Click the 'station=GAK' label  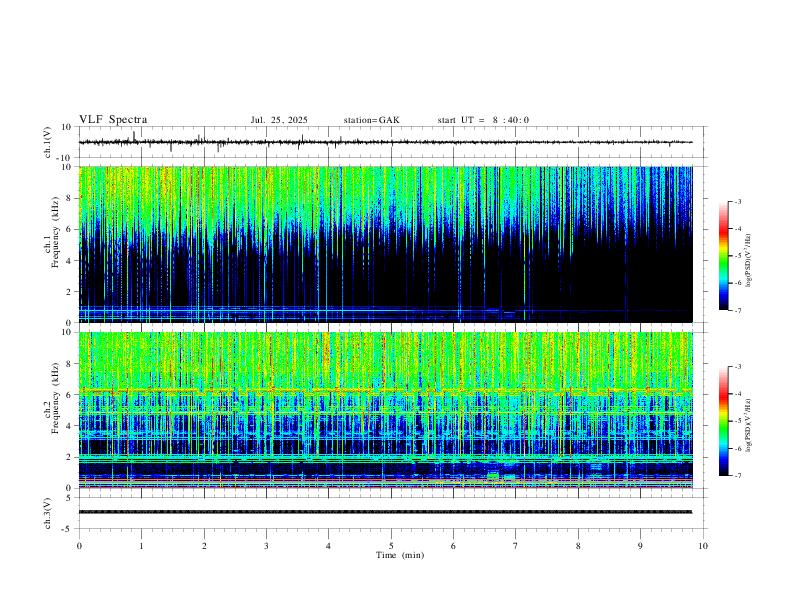[371, 120]
